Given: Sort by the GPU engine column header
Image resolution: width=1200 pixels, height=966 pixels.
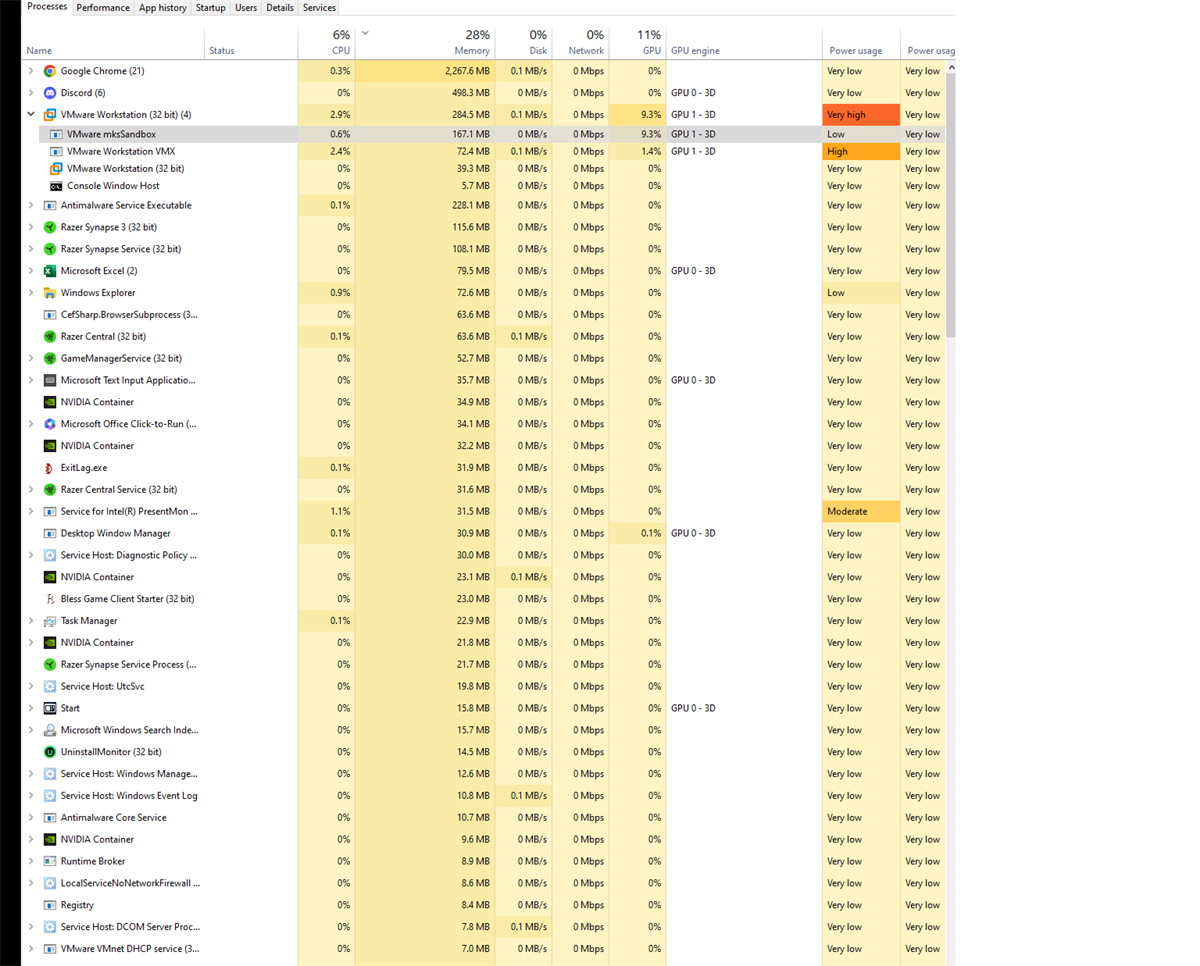Looking at the screenshot, I should click(744, 43).
